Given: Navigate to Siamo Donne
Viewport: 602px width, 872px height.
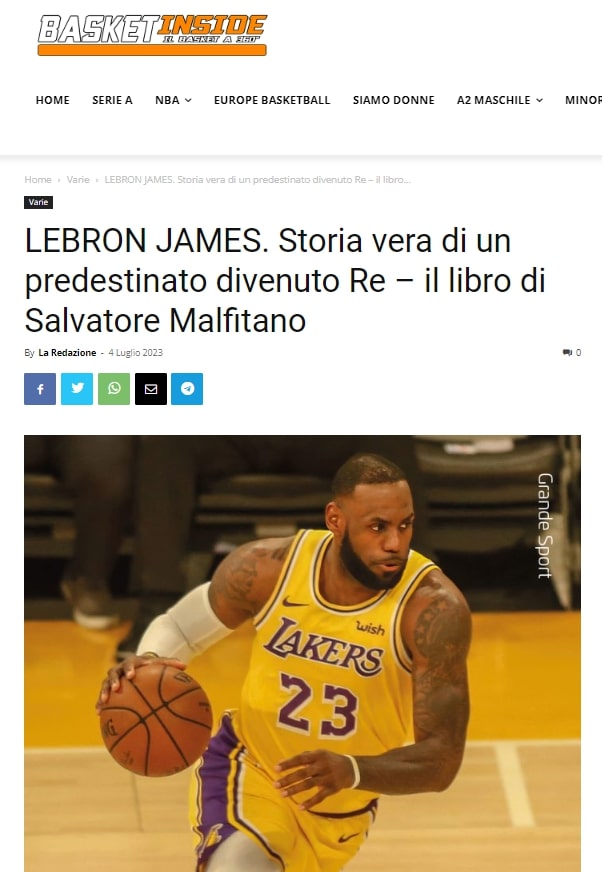Looking at the screenshot, I should coord(393,100).
